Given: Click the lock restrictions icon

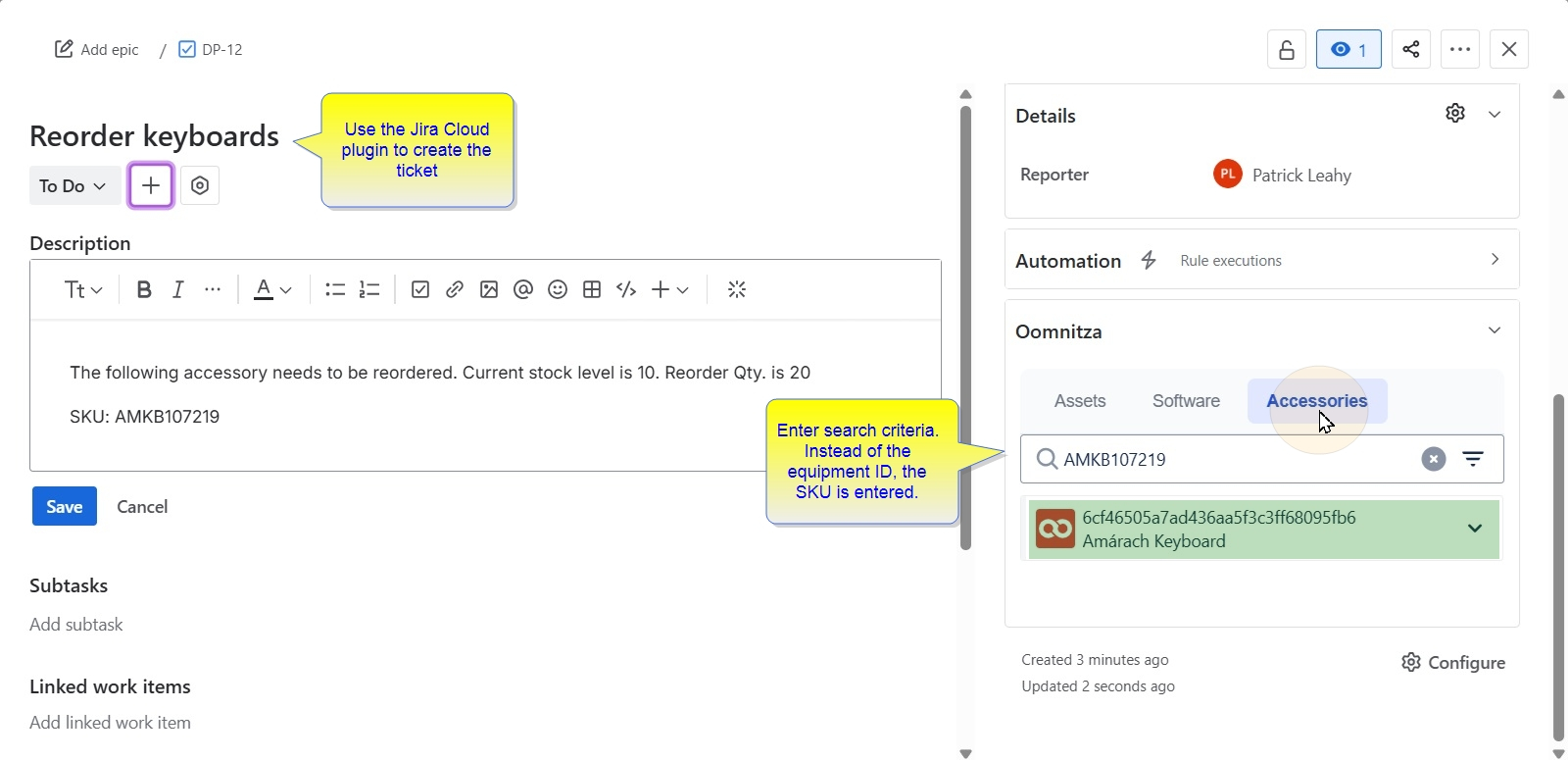Looking at the screenshot, I should pyautogui.click(x=1287, y=49).
